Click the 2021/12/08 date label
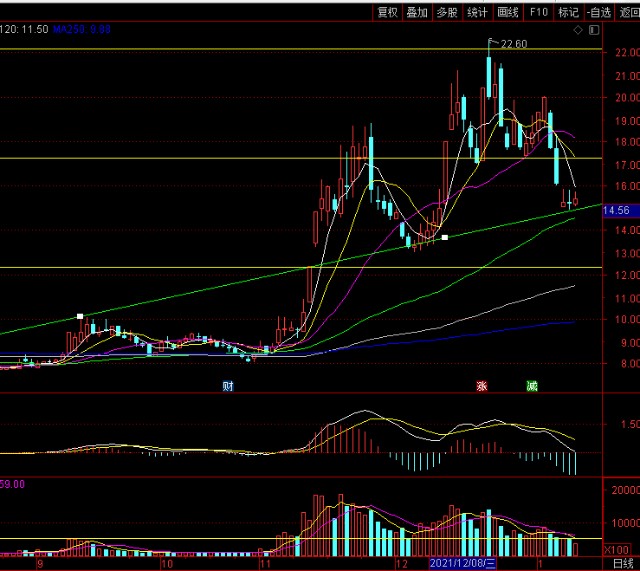 [x=463, y=563]
